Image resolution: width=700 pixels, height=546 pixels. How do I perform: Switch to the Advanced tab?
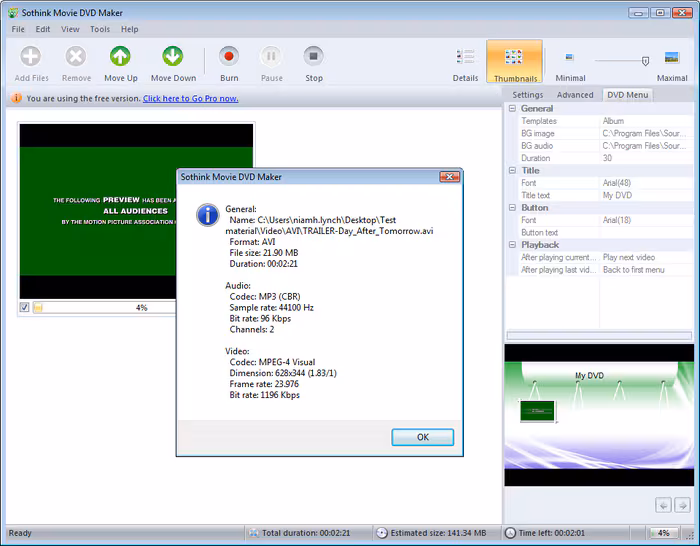(x=575, y=95)
